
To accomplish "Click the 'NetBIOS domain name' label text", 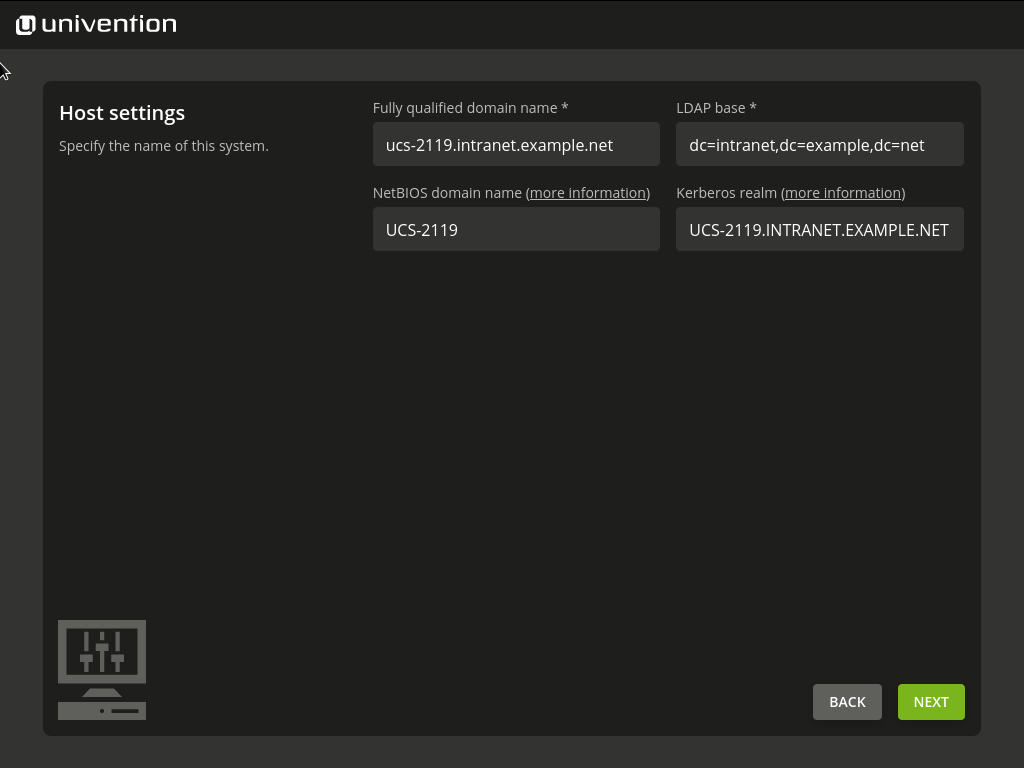I will (447, 193).
